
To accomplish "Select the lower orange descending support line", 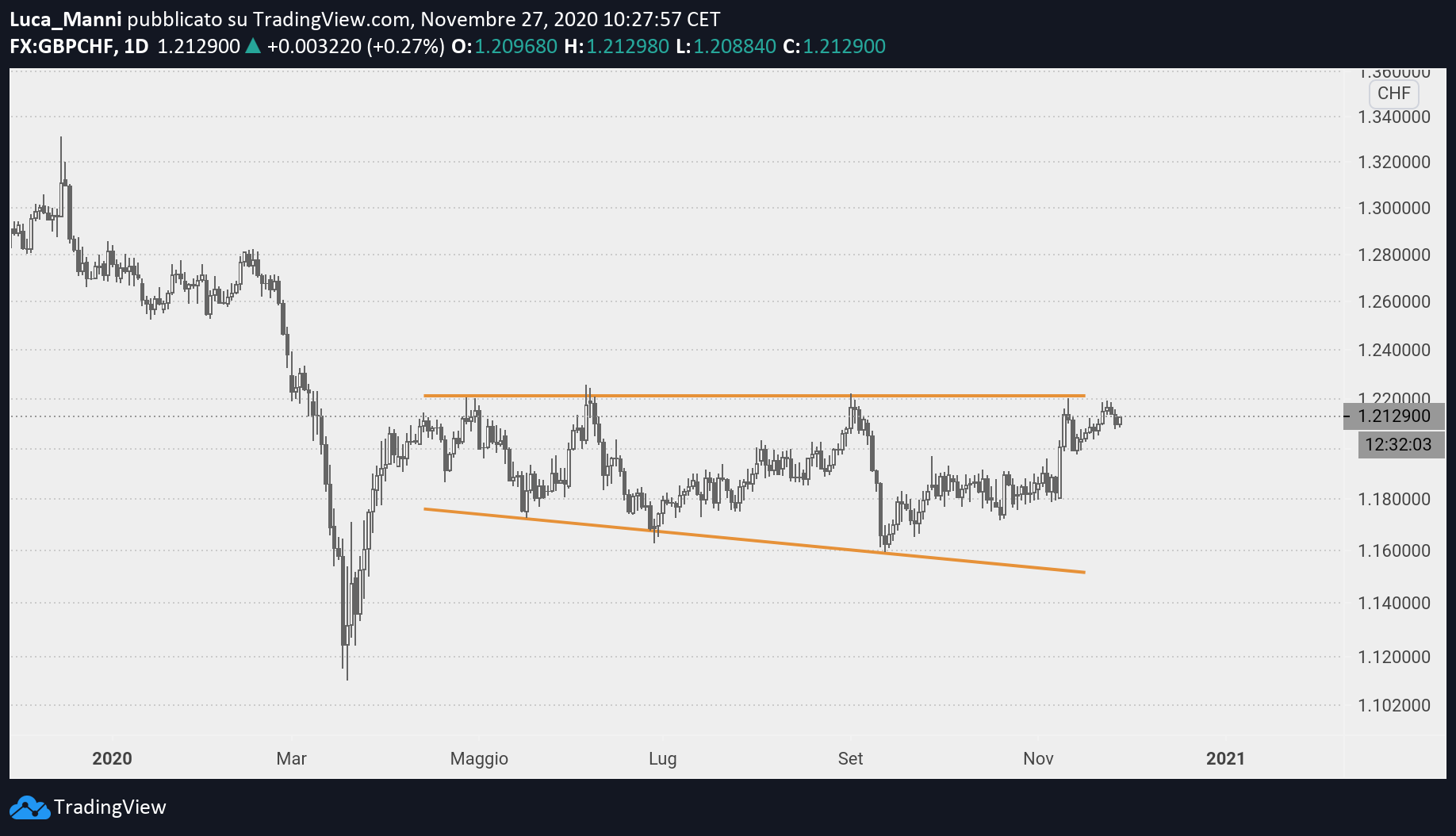I will (x=754, y=541).
